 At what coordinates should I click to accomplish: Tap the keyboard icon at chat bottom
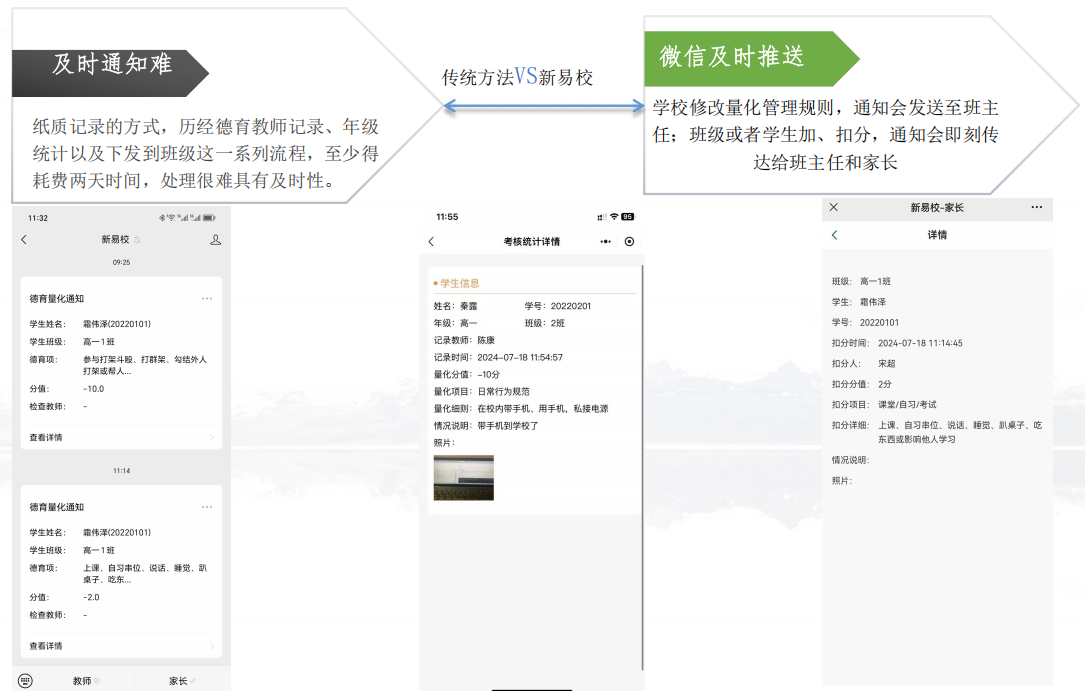point(25,680)
